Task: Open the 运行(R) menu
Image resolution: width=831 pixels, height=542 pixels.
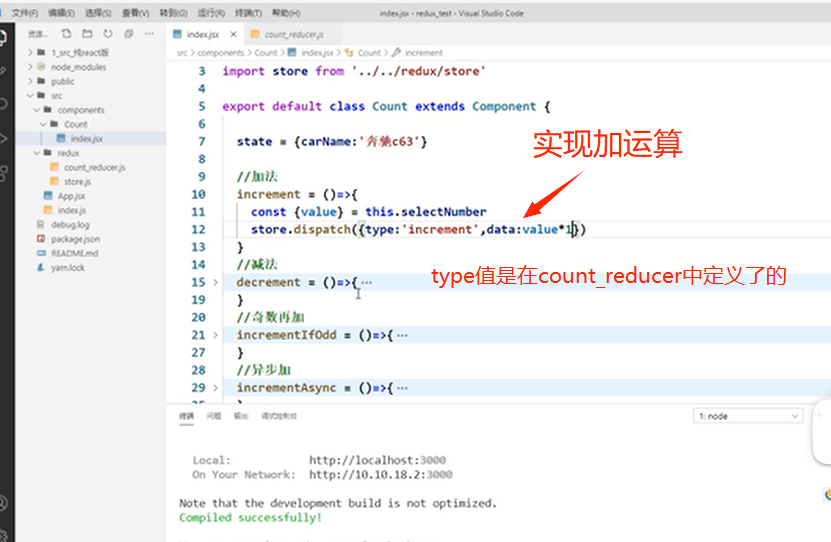Action: 211,13
